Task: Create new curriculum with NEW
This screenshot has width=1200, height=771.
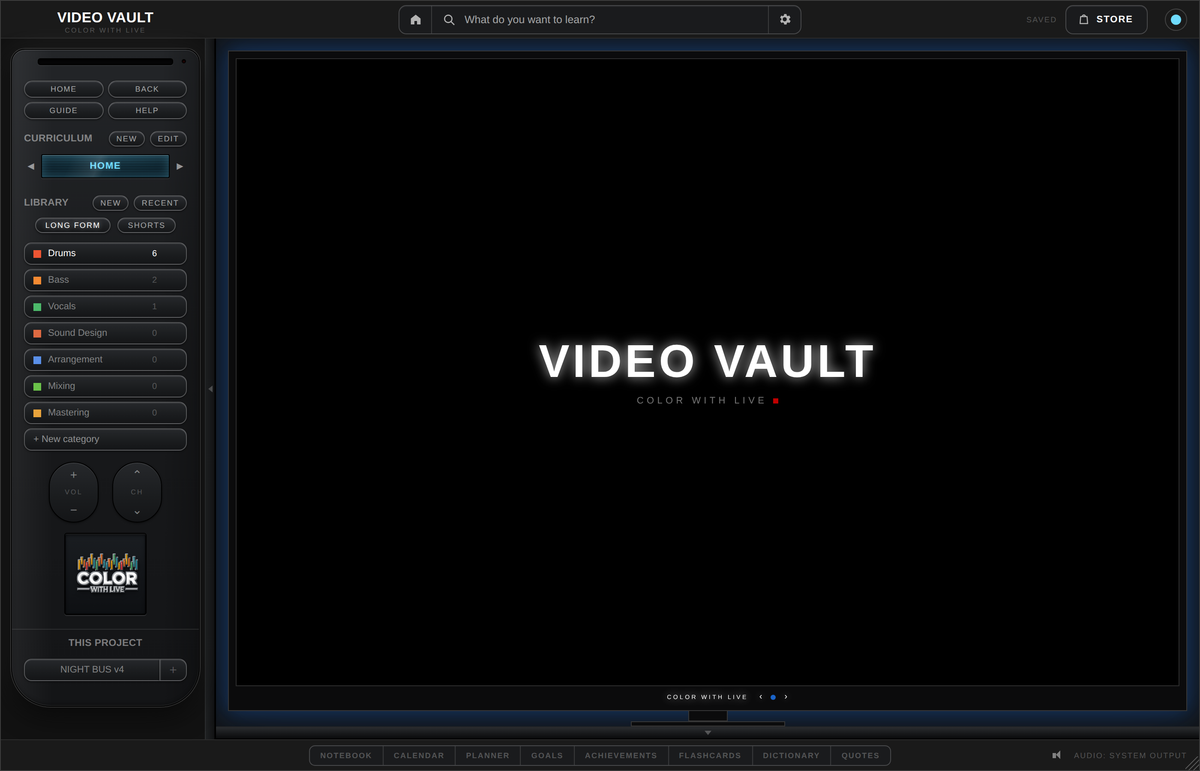Action: click(126, 139)
